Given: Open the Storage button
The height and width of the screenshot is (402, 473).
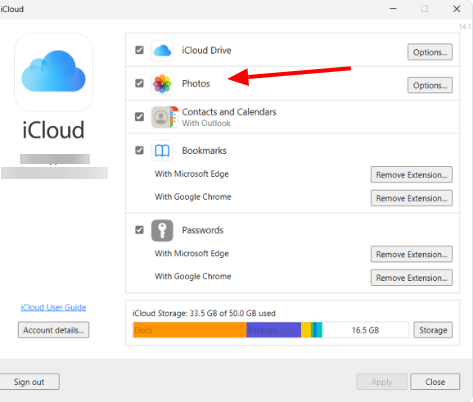Looking at the screenshot, I should click(433, 330).
